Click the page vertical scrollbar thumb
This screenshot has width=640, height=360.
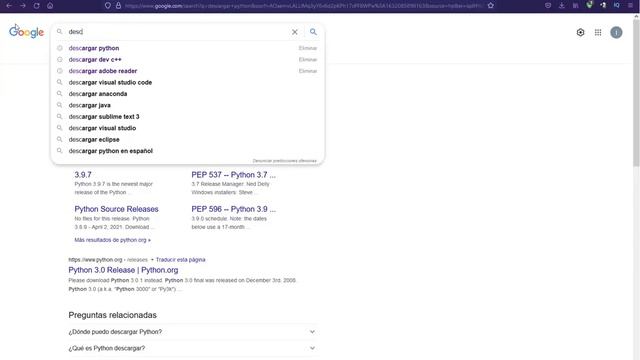636,93
